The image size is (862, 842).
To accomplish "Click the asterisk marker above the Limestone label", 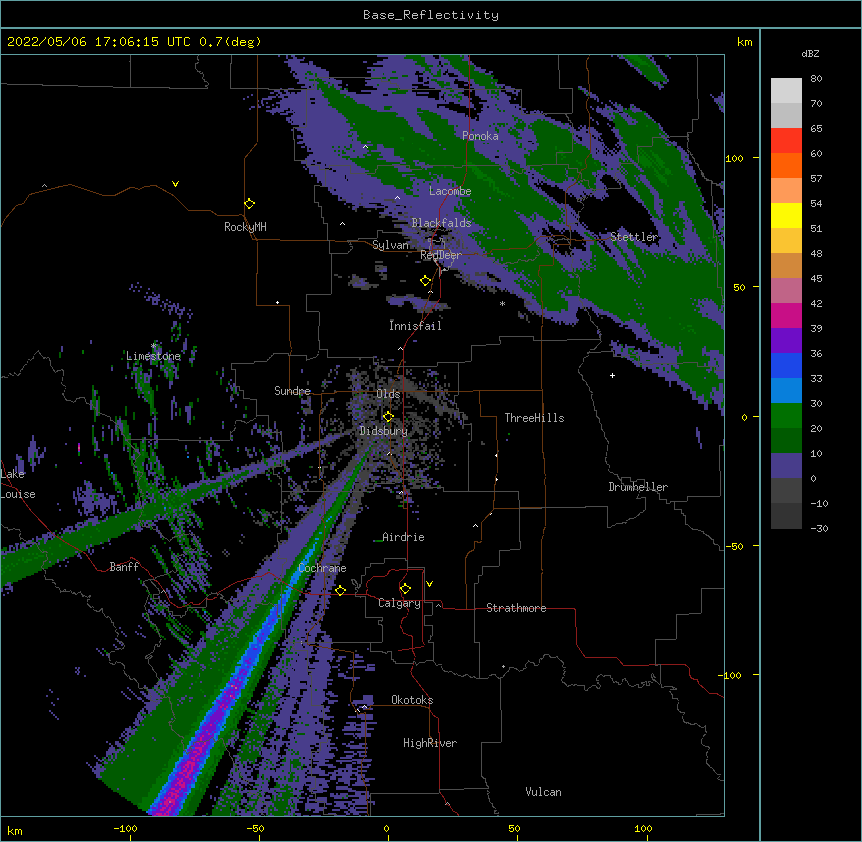I will click(154, 346).
